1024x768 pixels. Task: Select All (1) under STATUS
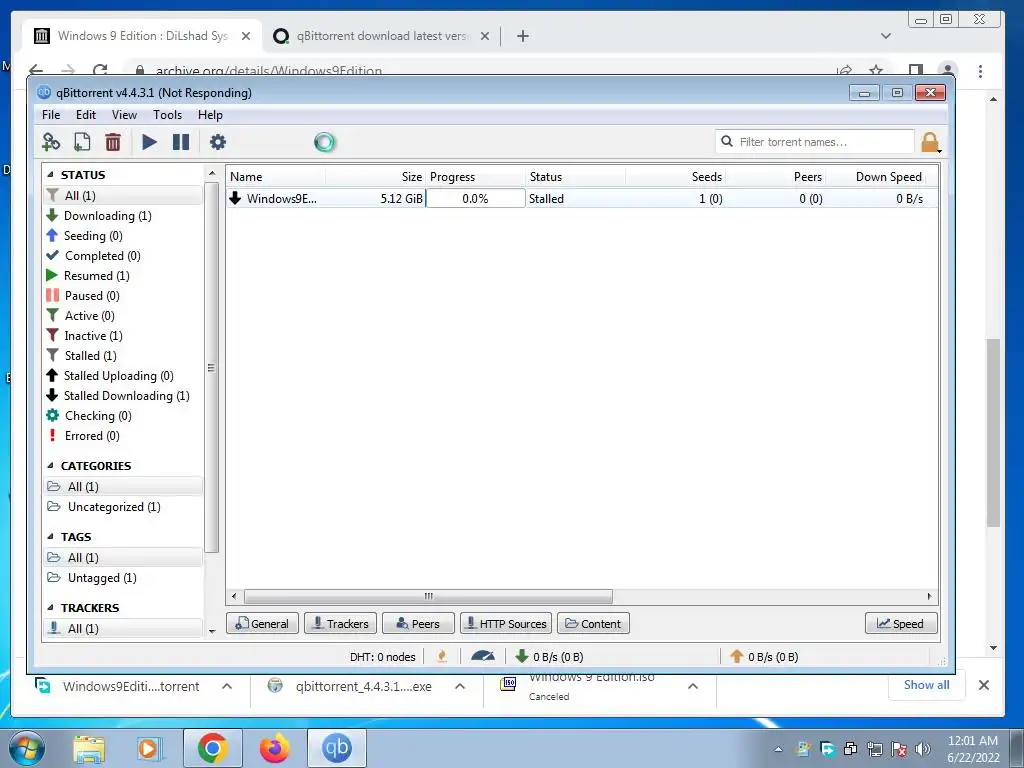point(123,195)
